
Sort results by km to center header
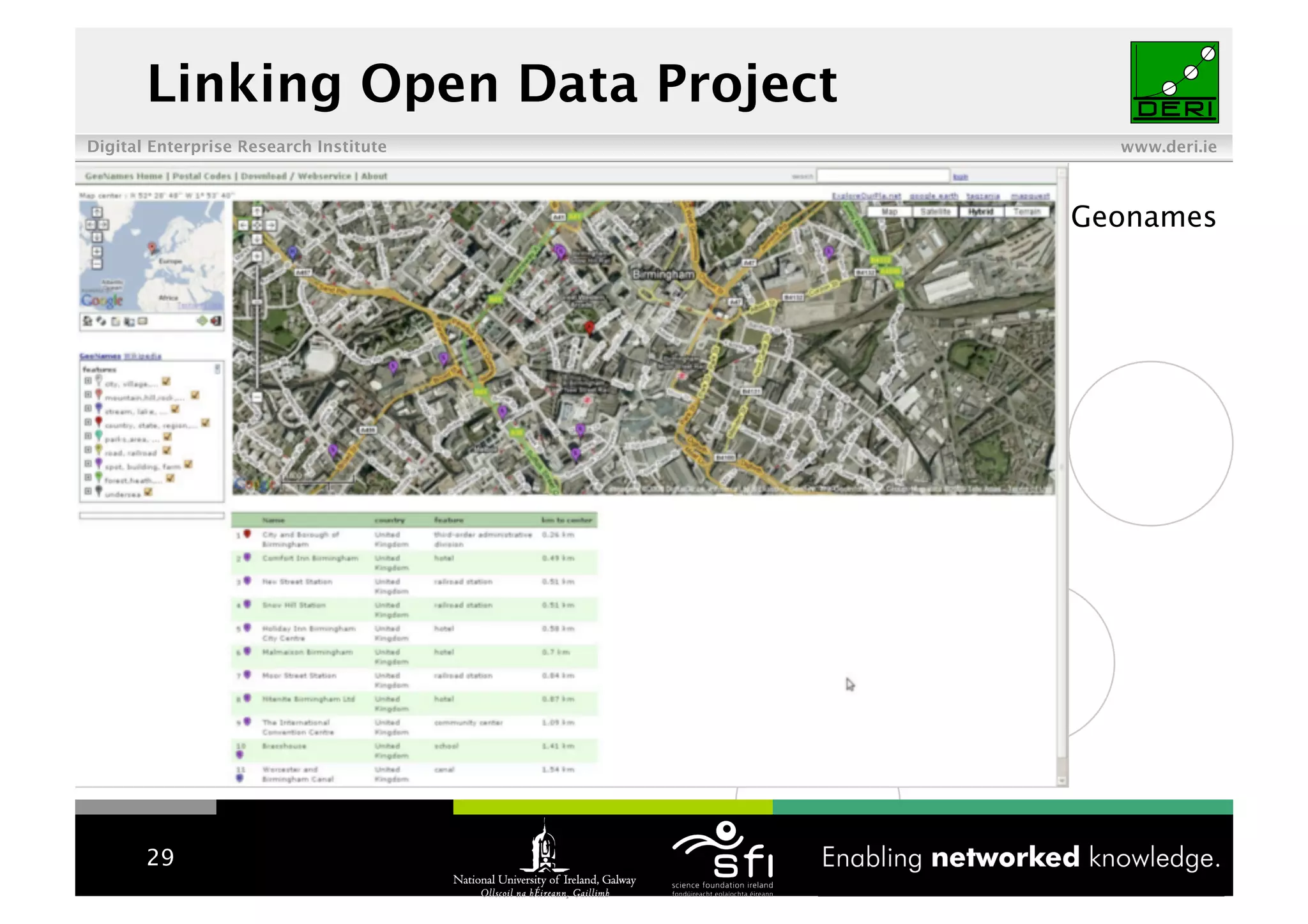(x=567, y=520)
